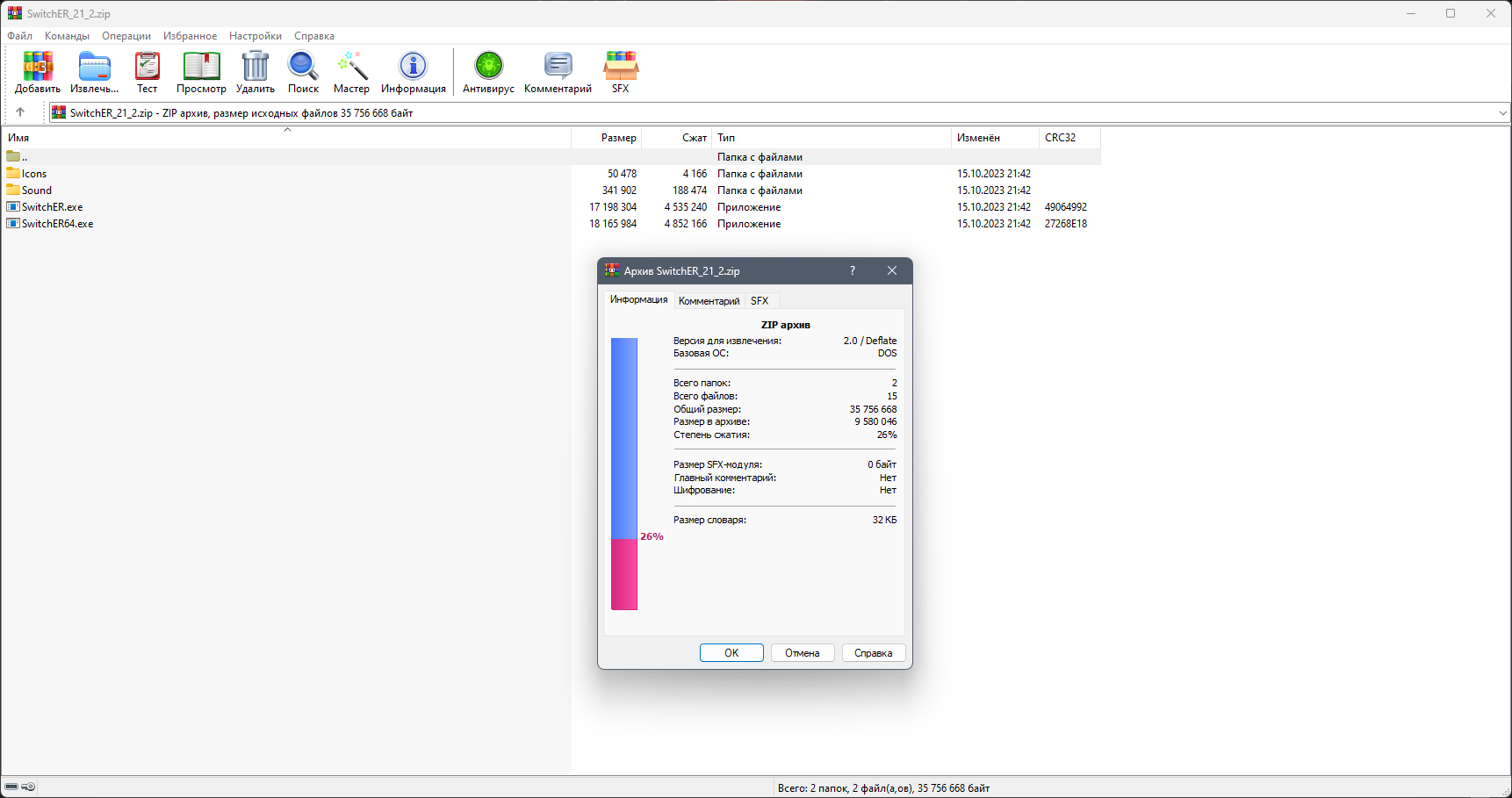Click the status bar total text
The width and height of the screenshot is (1512, 798).
coord(883,788)
